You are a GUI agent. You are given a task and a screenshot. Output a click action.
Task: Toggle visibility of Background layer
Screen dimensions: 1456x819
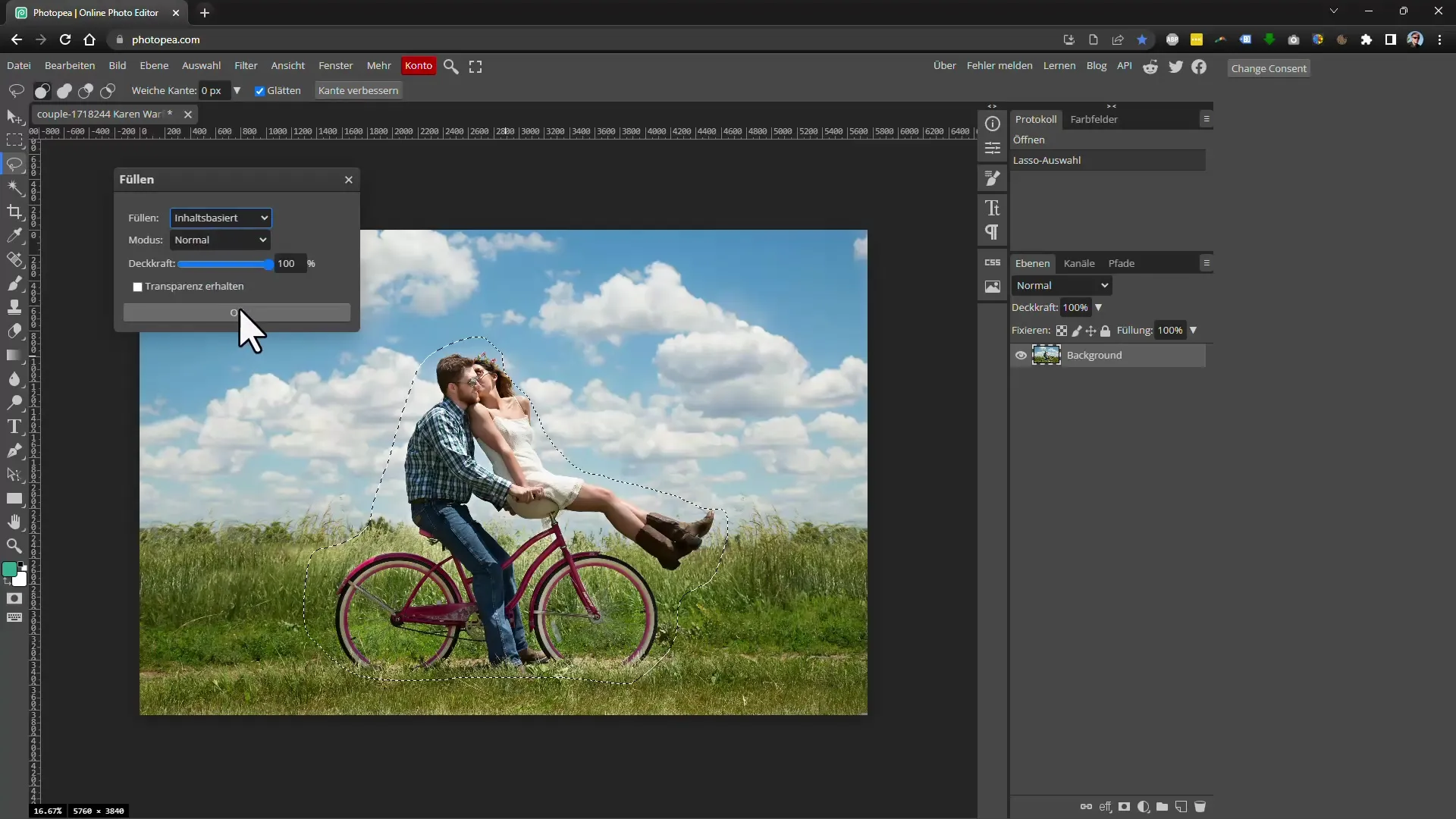1022,356
